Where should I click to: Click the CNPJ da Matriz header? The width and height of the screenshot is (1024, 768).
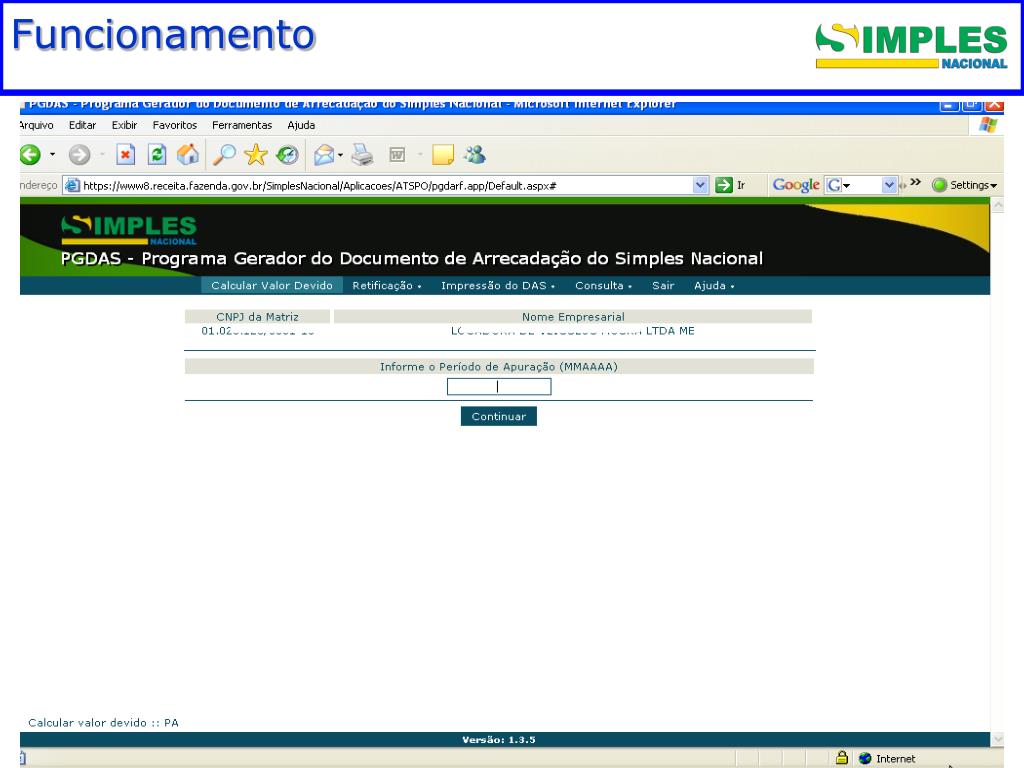257,317
